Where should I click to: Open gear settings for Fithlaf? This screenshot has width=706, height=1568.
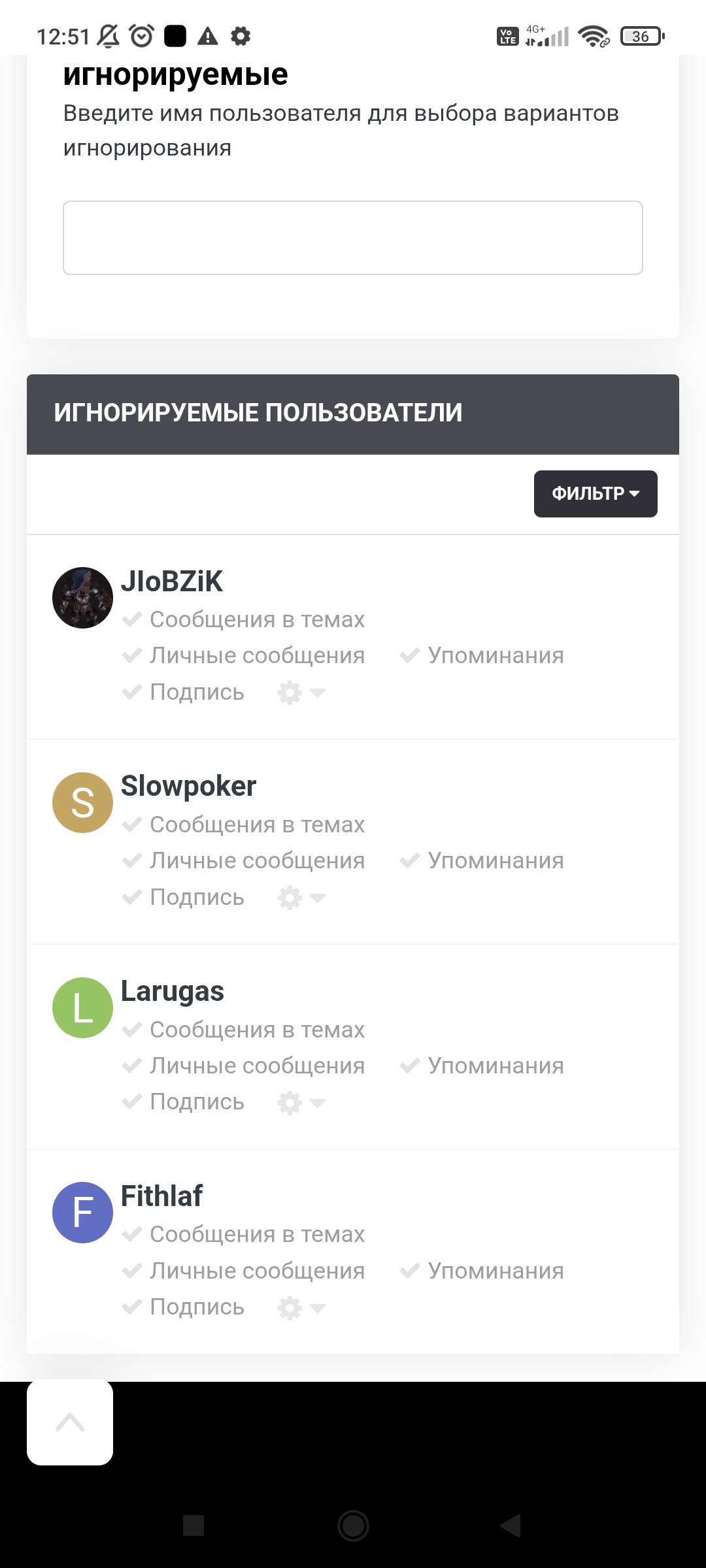click(x=300, y=1308)
